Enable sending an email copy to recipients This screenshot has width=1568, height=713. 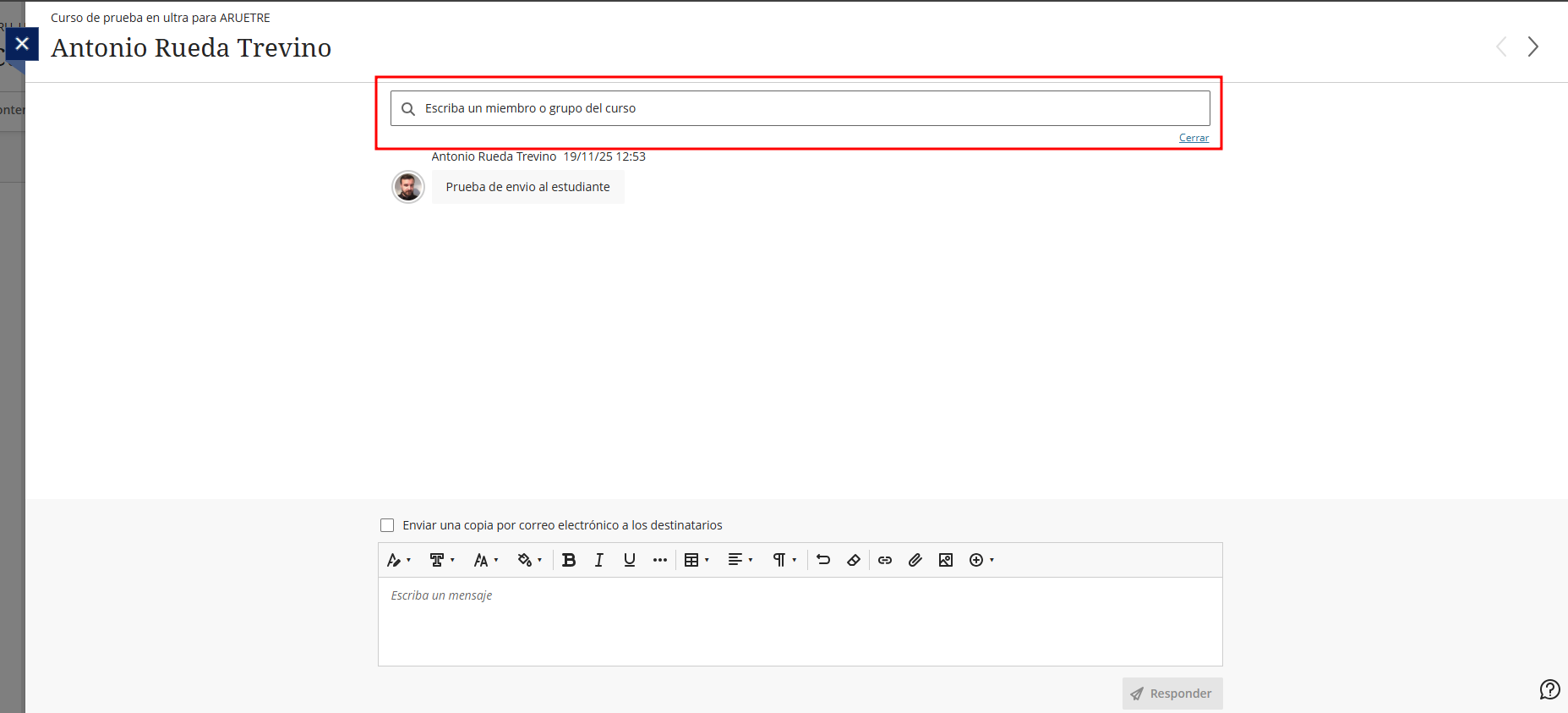(387, 525)
